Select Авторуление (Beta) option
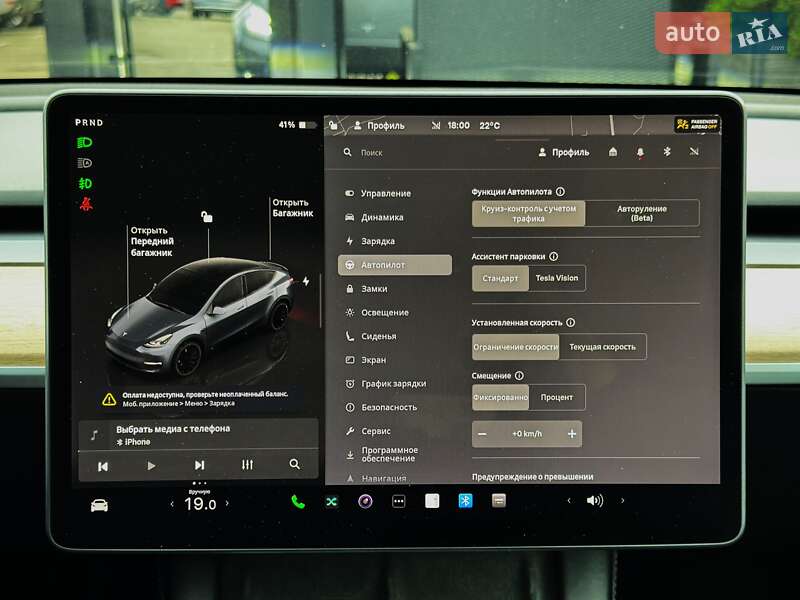800x600 pixels. (x=642, y=213)
